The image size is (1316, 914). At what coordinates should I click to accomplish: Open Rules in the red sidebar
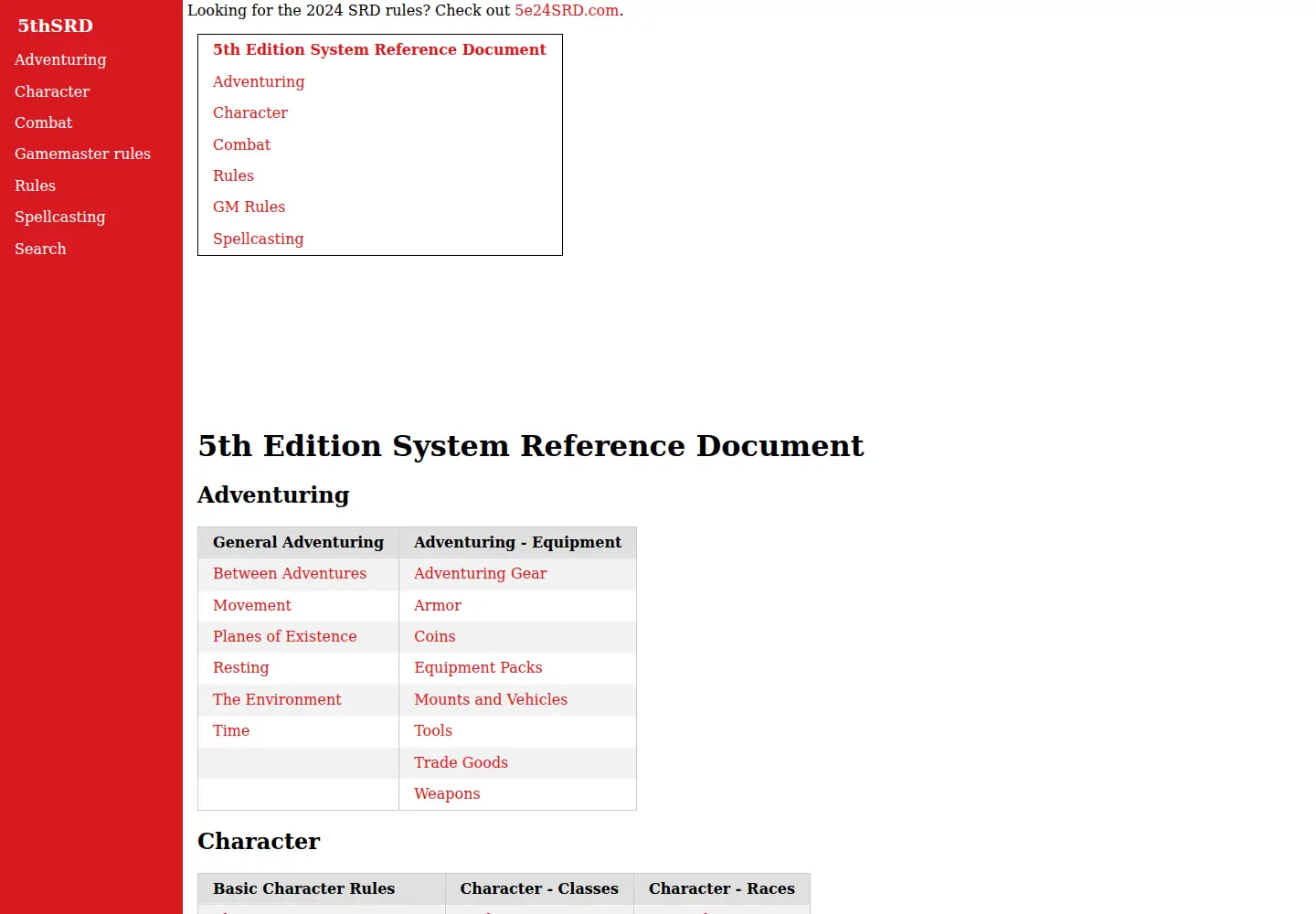[35, 186]
